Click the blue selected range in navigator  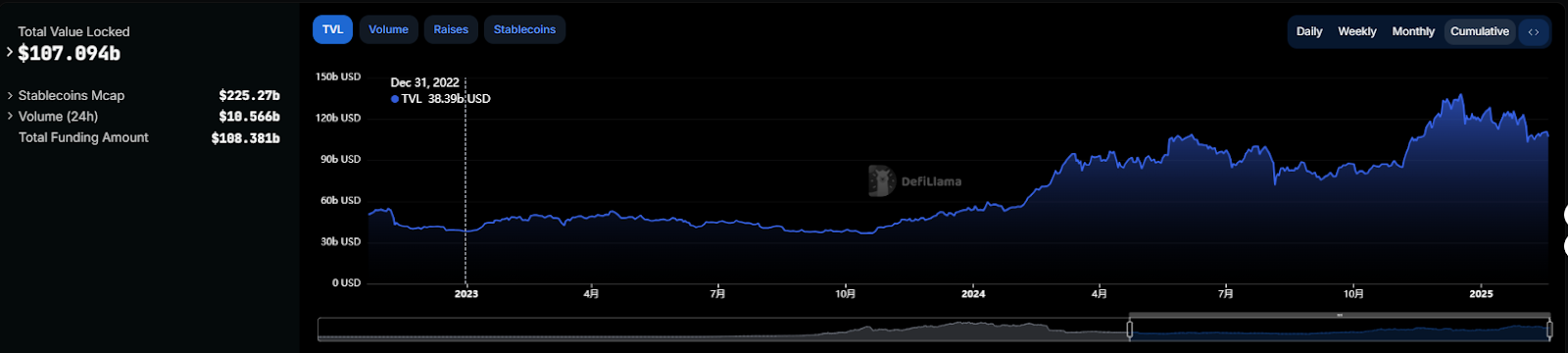tap(1339, 330)
